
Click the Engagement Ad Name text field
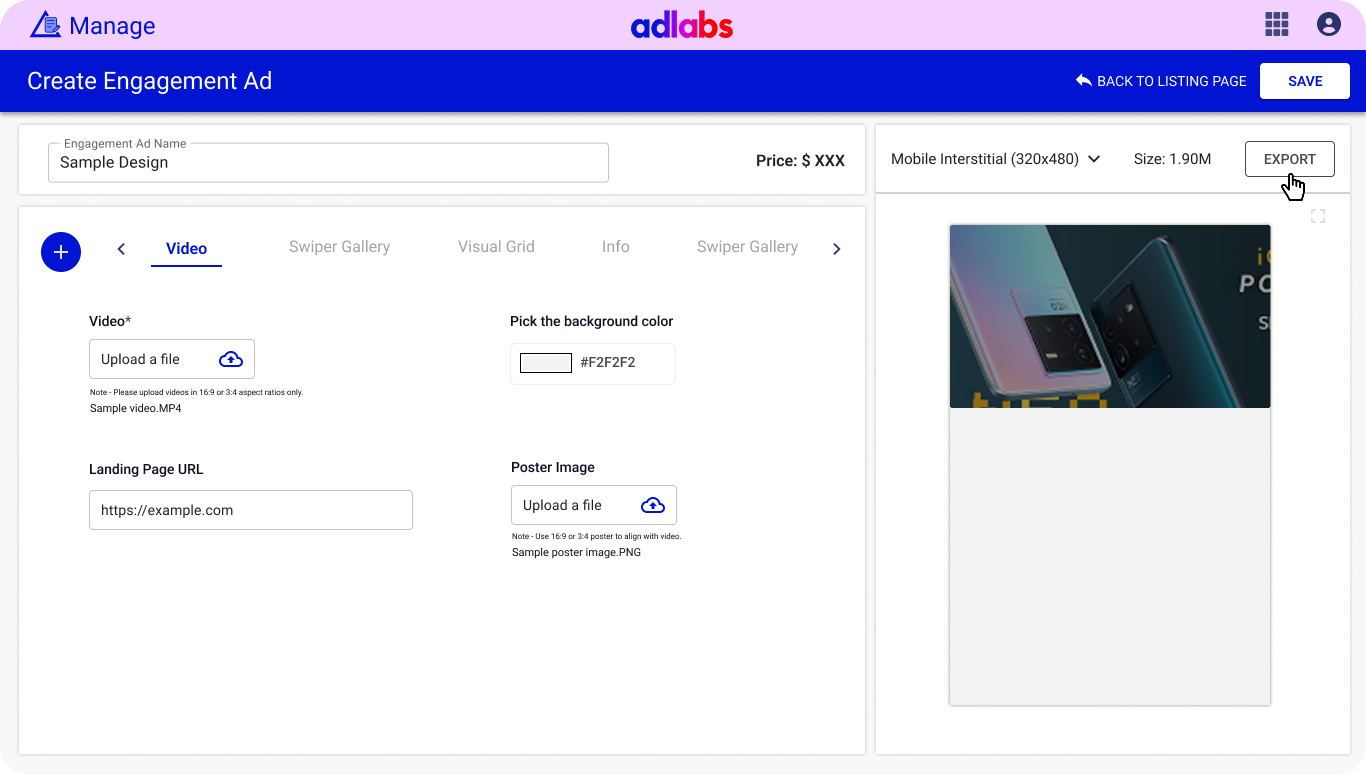tap(328, 163)
